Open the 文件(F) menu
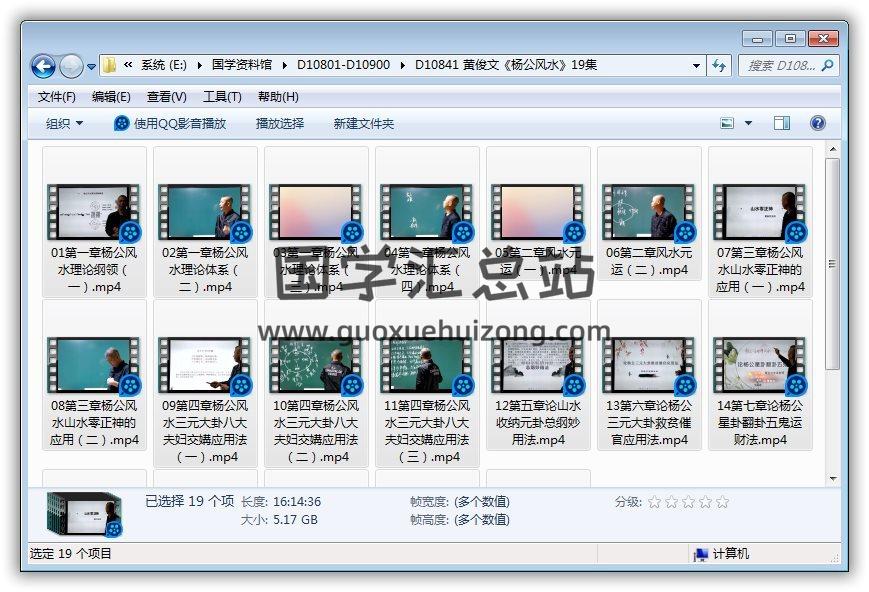Image resolution: width=869 pixels, height=592 pixels. click(57, 97)
